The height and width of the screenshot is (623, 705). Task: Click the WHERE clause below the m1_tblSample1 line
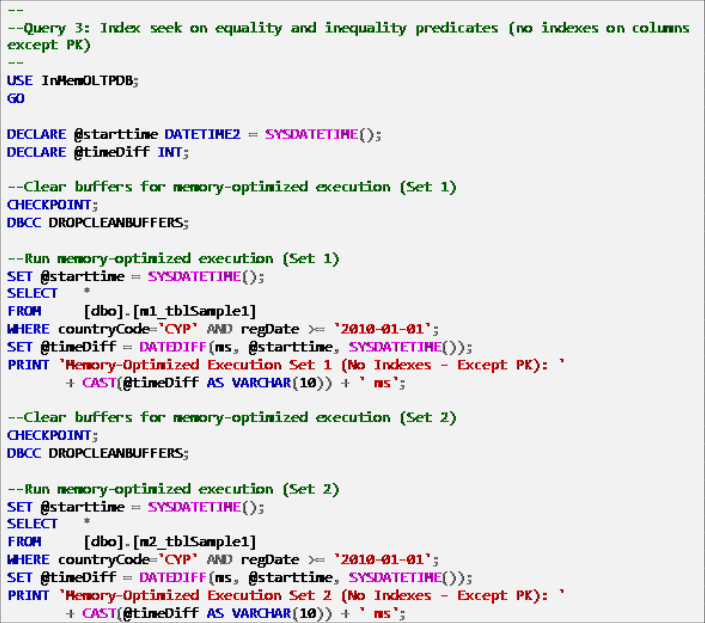(223, 329)
